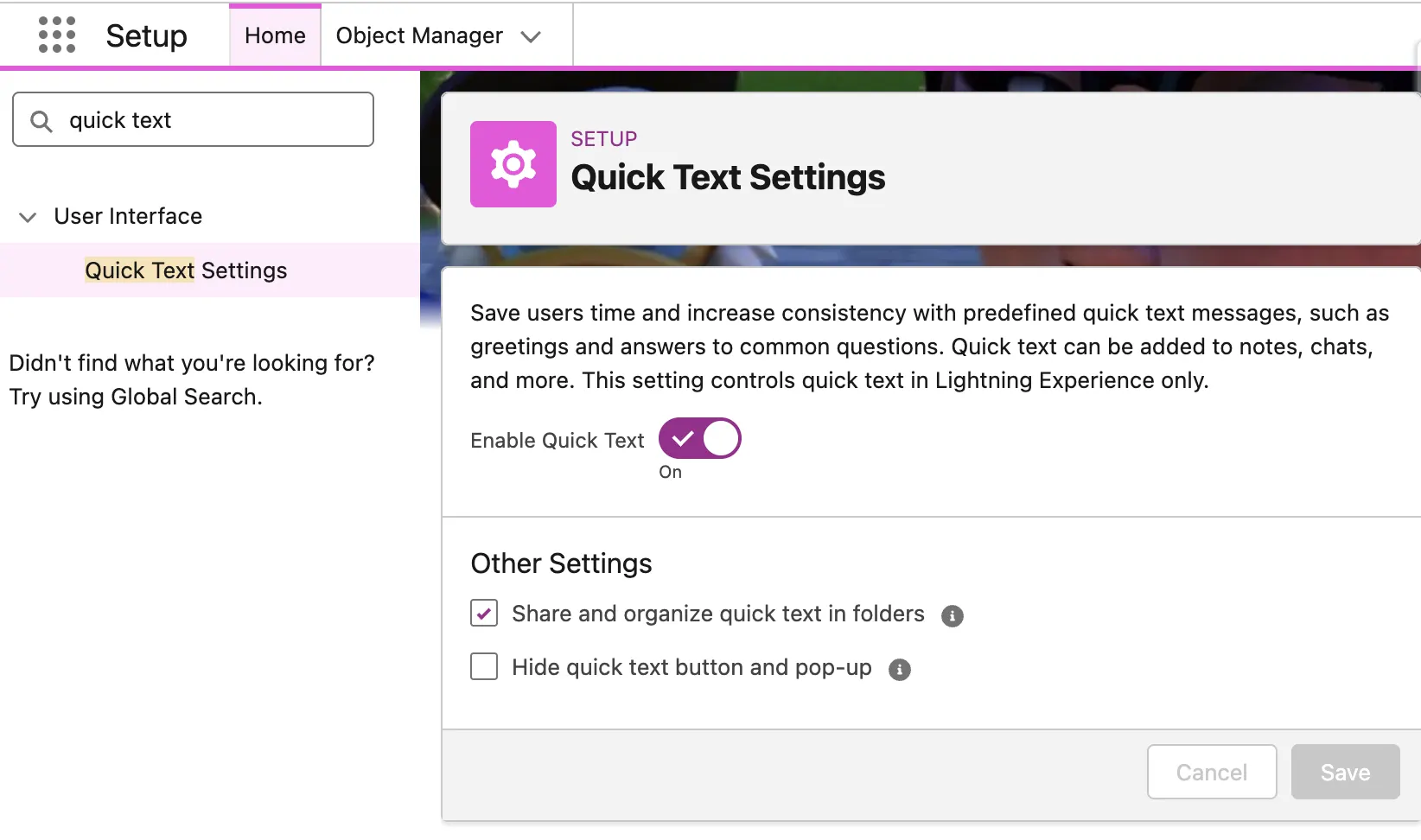
Task: Open the App Launcher dots icon
Action: (57, 35)
